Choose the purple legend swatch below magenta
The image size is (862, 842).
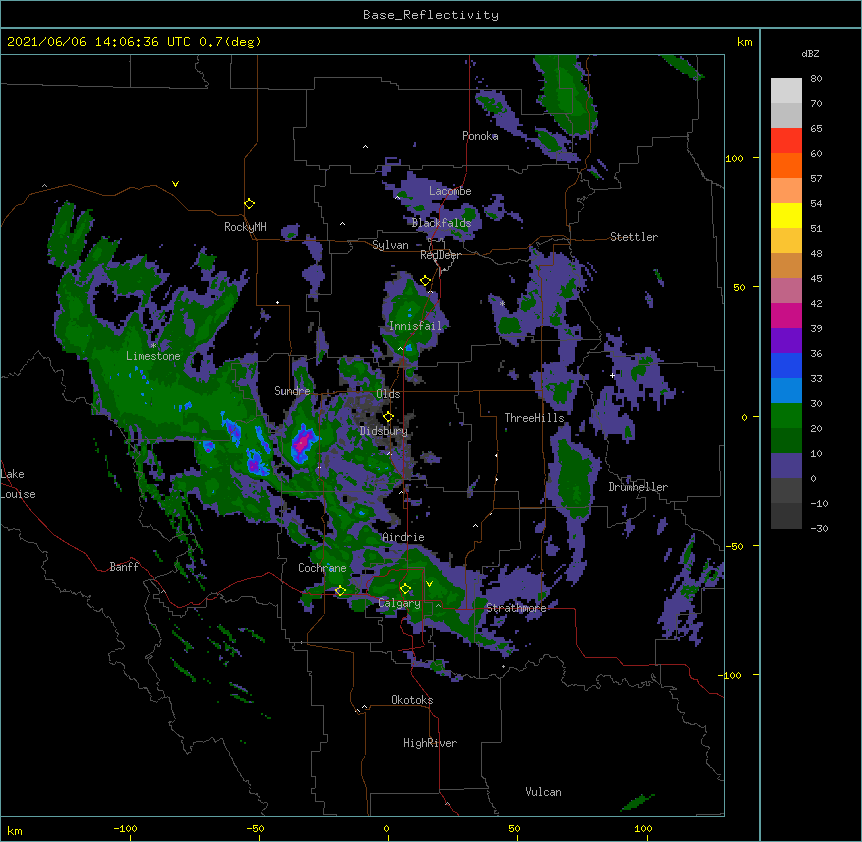(786, 341)
